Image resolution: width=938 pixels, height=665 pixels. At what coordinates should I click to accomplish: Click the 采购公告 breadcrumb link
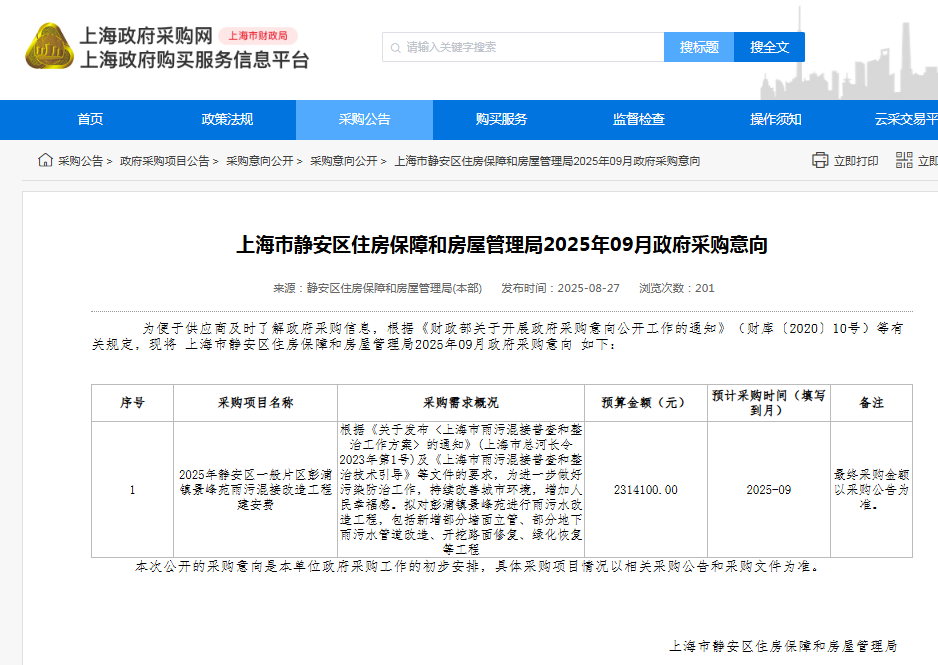[x=80, y=161]
